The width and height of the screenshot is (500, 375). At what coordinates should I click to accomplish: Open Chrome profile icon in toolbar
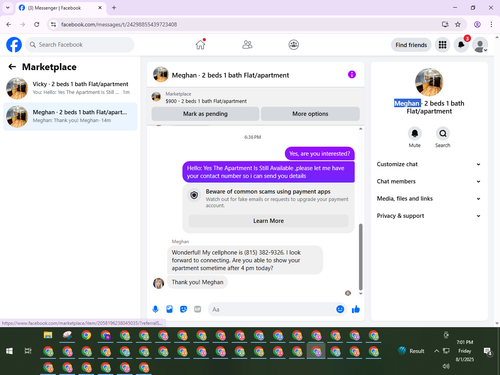[x=477, y=24]
